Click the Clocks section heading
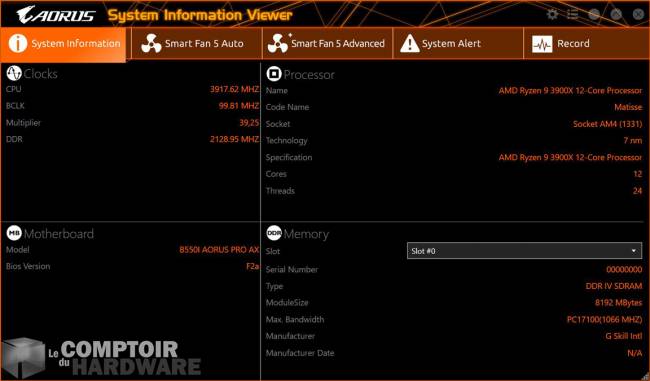Viewport: 650px width, 381px height. pos(41,74)
